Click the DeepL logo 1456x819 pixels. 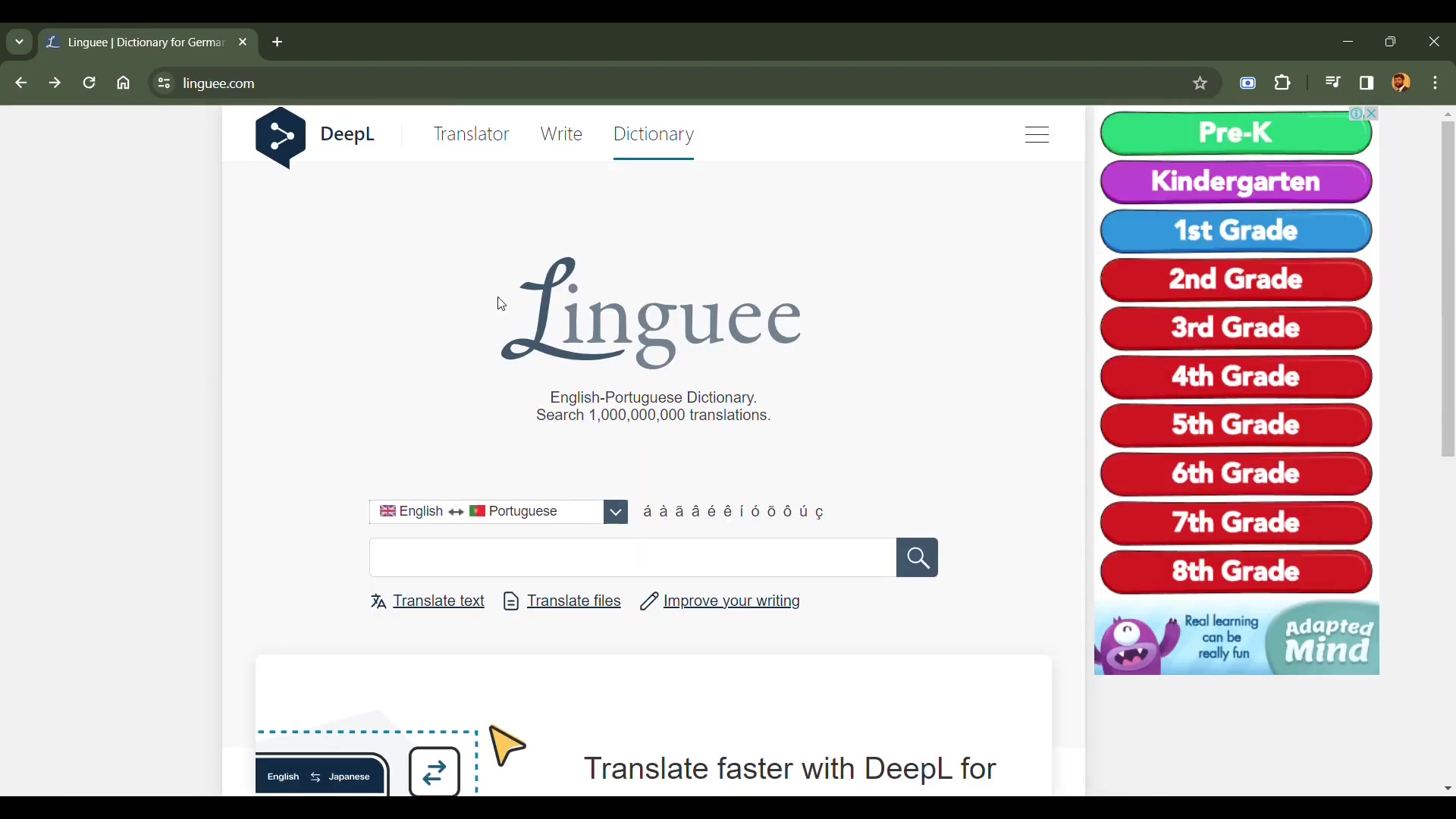tap(281, 137)
